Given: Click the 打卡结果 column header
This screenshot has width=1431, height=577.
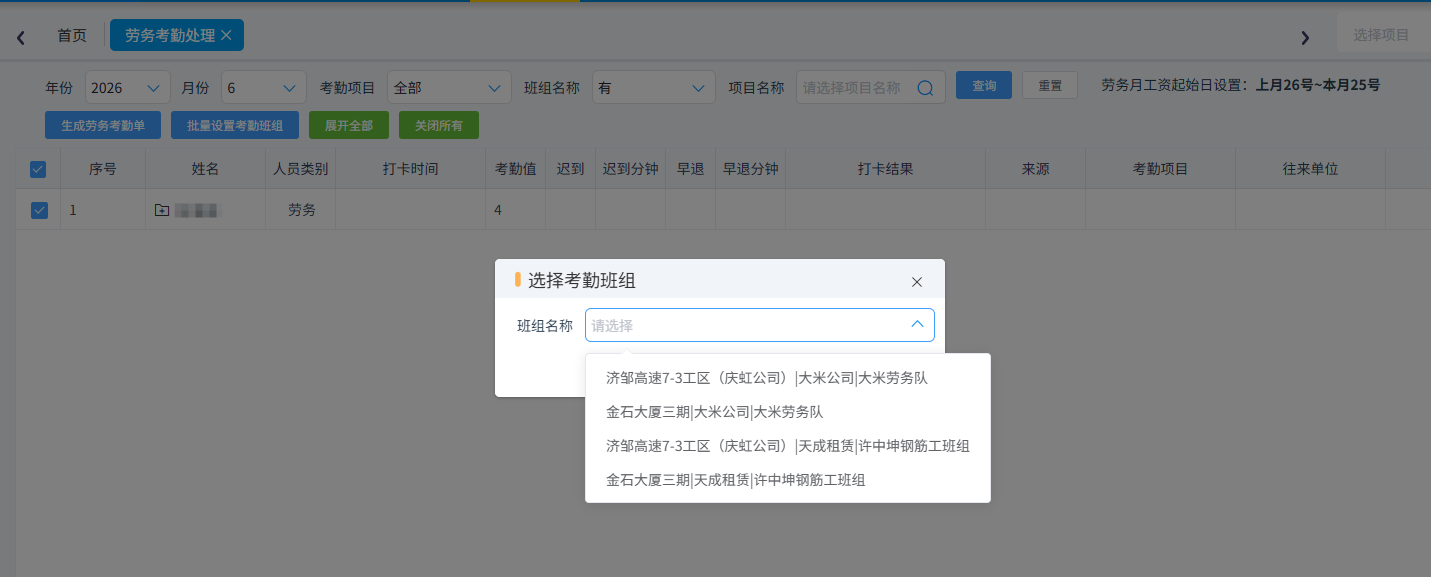Looking at the screenshot, I should [x=885, y=169].
